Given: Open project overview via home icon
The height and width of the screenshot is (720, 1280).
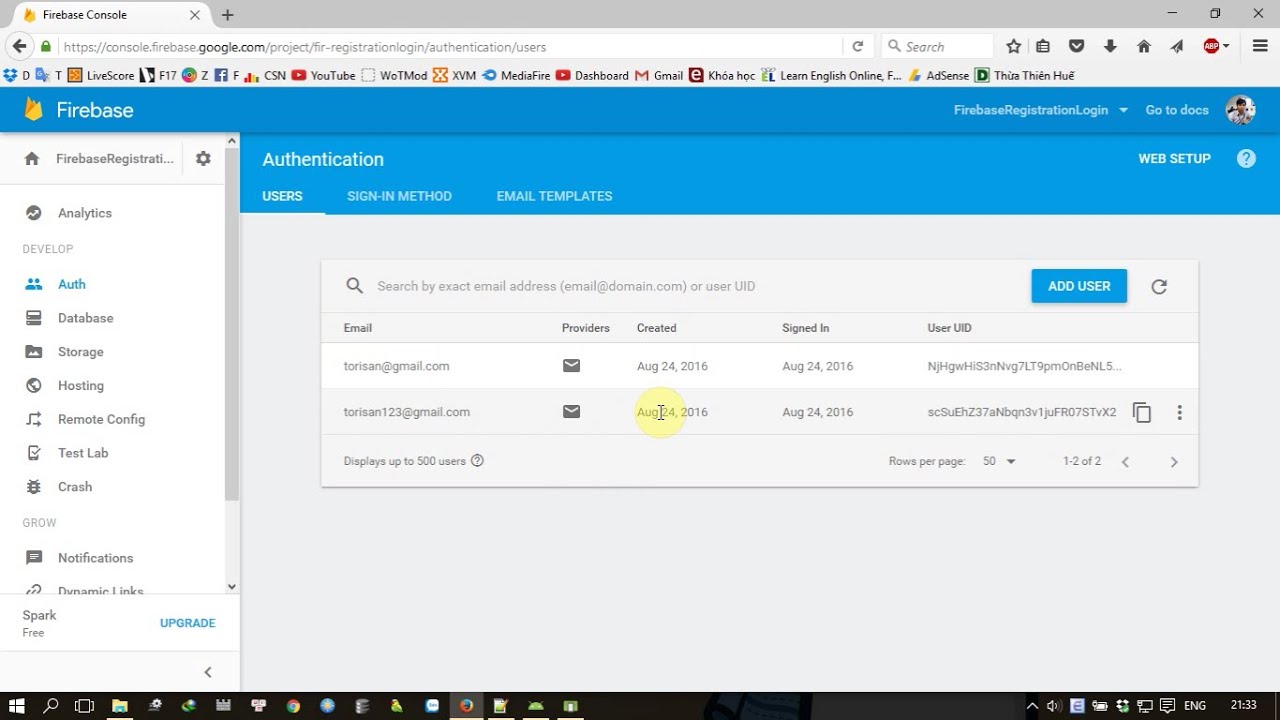Looking at the screenshot, I should point(32,159).
